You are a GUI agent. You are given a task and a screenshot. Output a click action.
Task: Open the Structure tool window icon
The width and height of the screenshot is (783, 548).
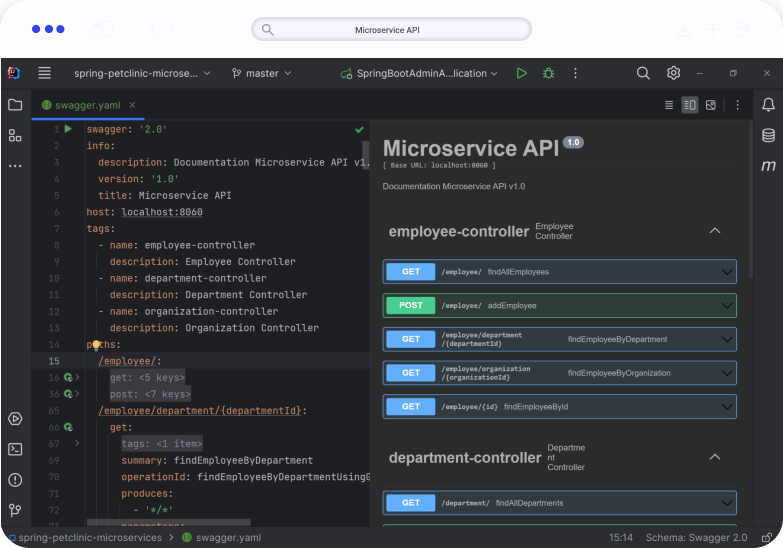coord(15,135)
